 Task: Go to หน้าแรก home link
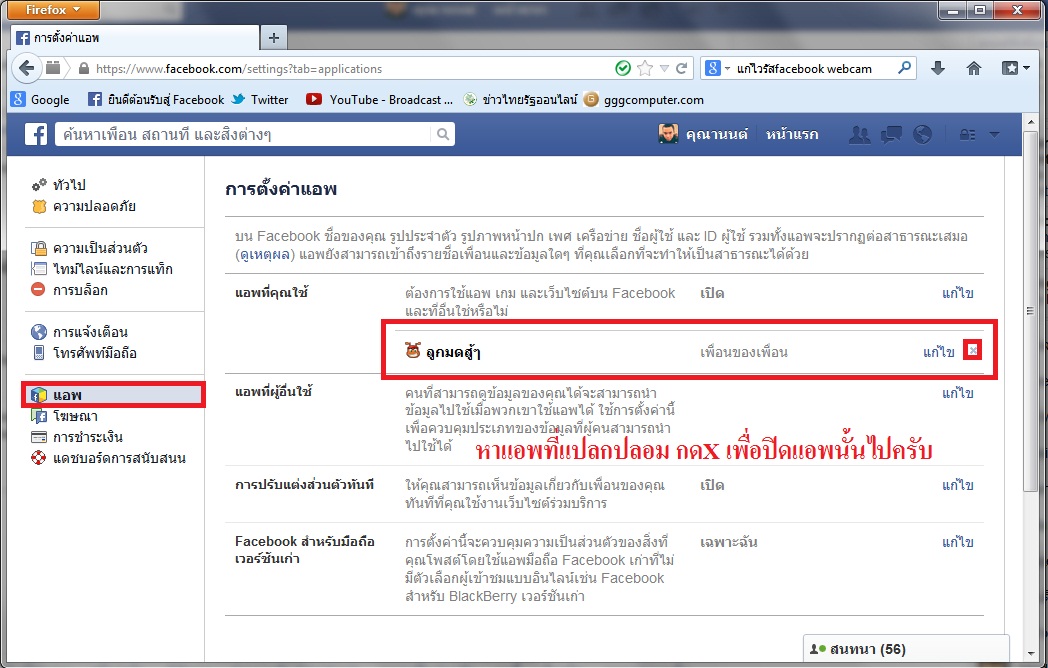pos(791,134)
